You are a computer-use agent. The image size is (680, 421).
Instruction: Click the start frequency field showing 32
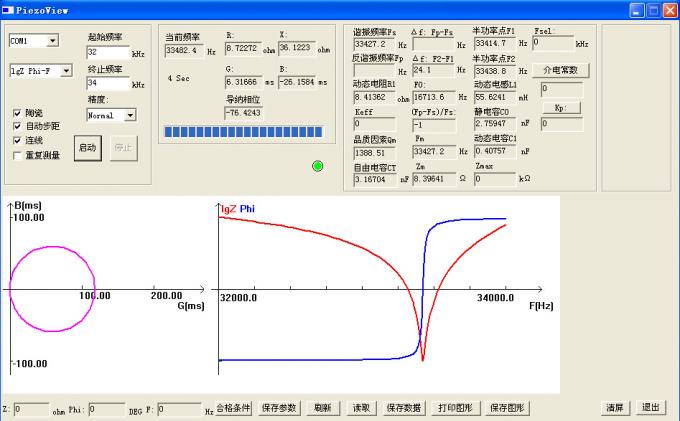point(108,52)
